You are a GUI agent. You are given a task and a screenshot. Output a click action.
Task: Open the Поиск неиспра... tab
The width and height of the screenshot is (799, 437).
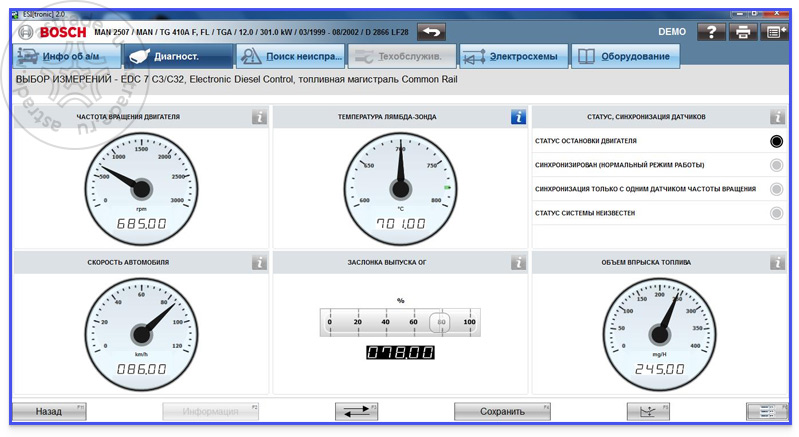click(x=290, y=56)
